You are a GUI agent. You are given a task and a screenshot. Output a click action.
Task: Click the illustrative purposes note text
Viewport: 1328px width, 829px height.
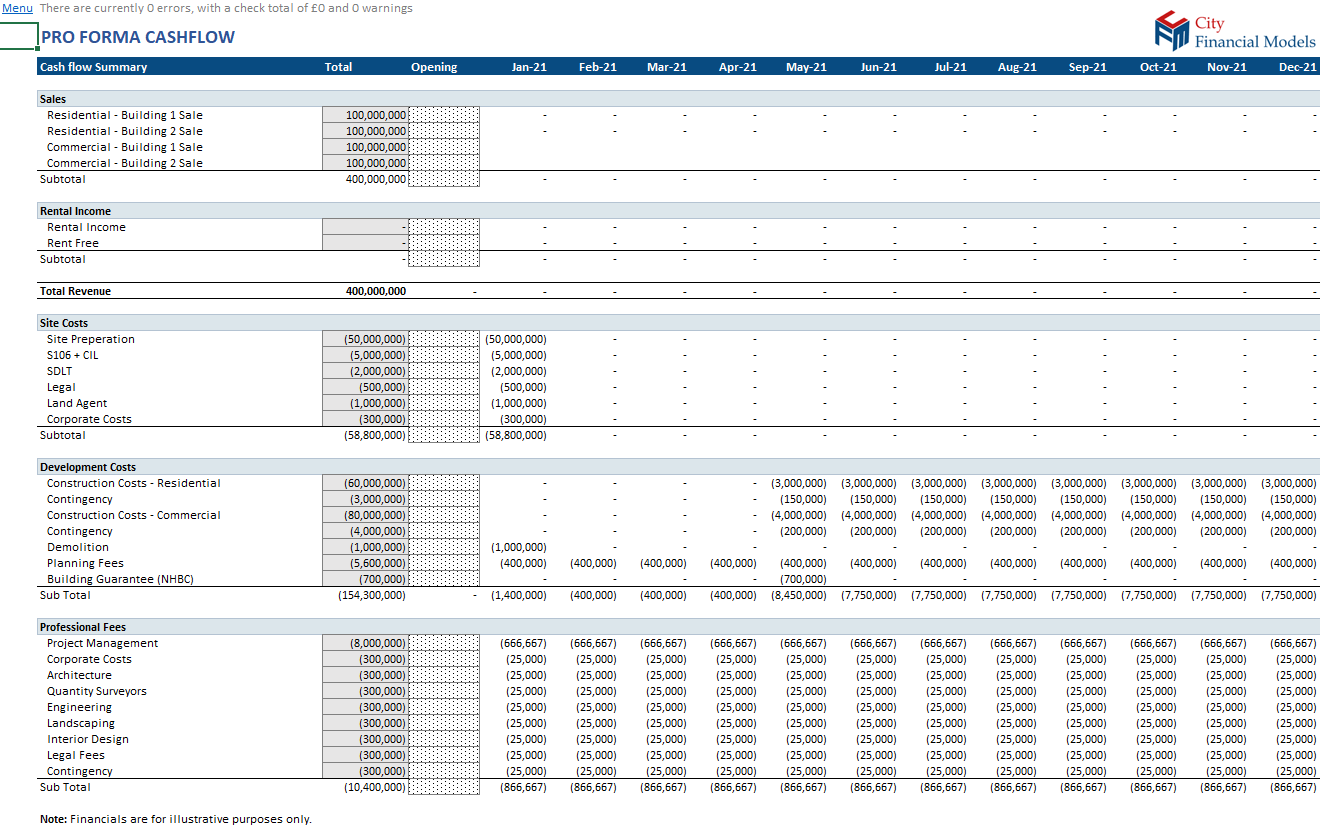click(x=176, y=819)
